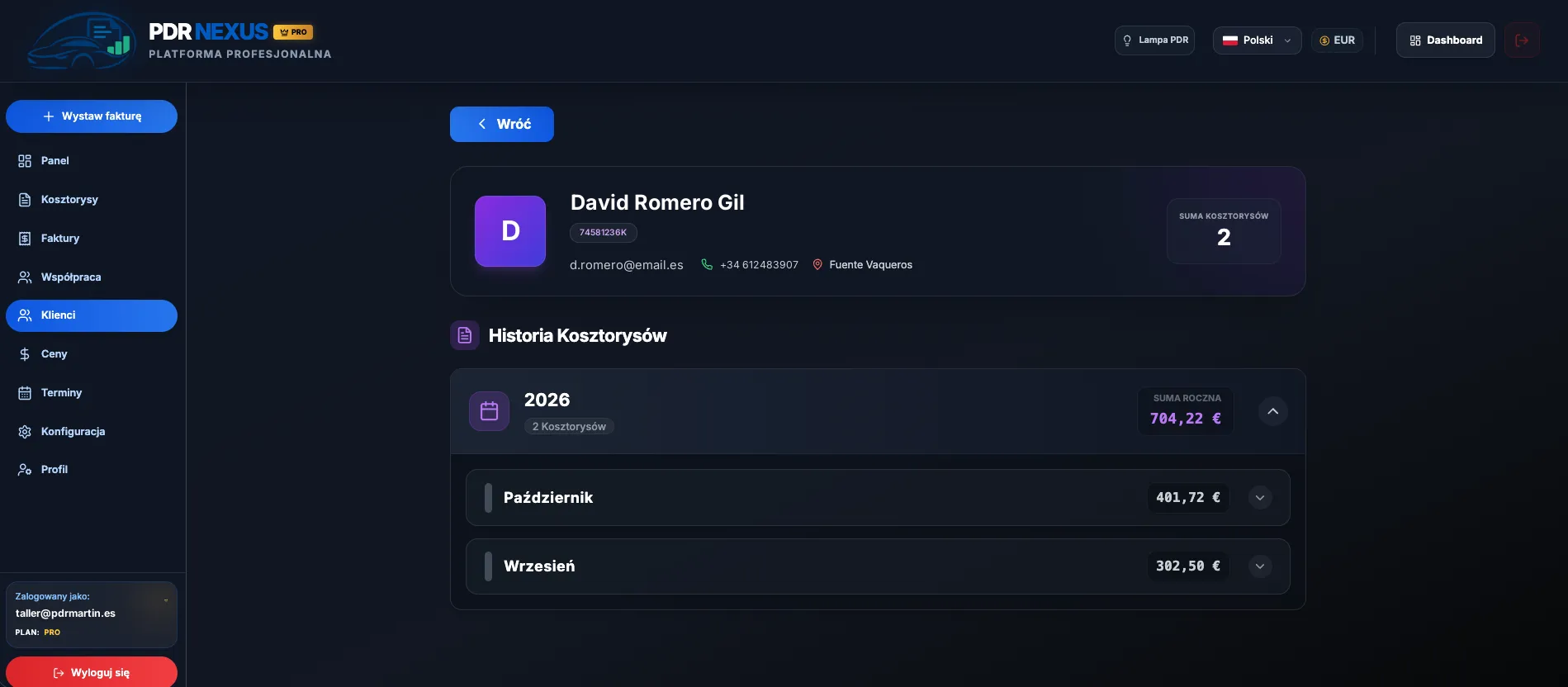Expand the Wrzesień month row

pyautogui.click(x=1260, y=566)
